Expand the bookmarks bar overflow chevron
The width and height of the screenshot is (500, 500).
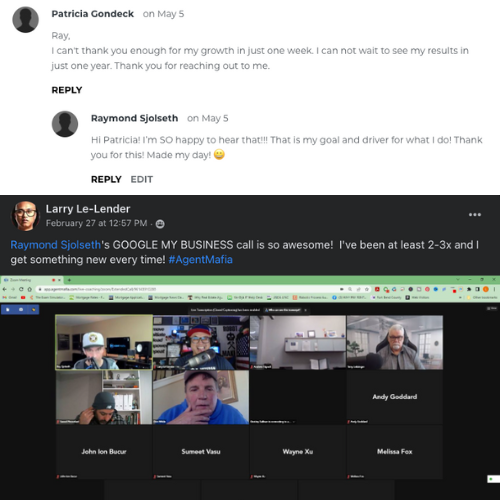pos(460,297)
